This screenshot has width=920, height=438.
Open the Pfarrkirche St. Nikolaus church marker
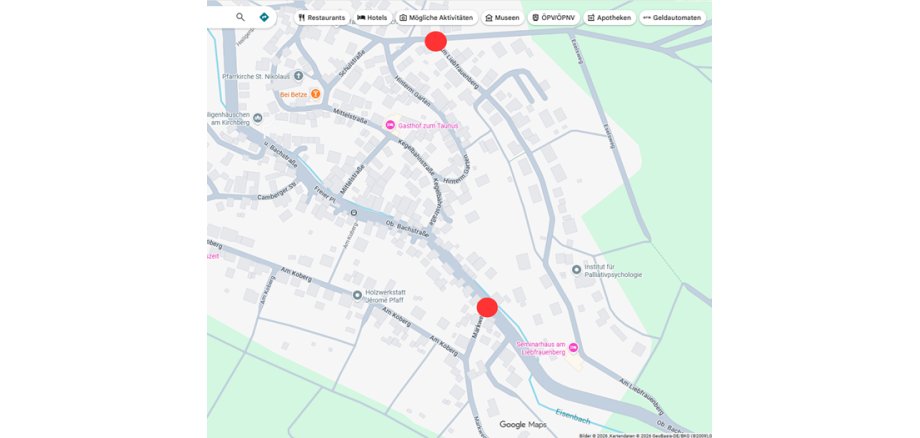click(298, 76)
